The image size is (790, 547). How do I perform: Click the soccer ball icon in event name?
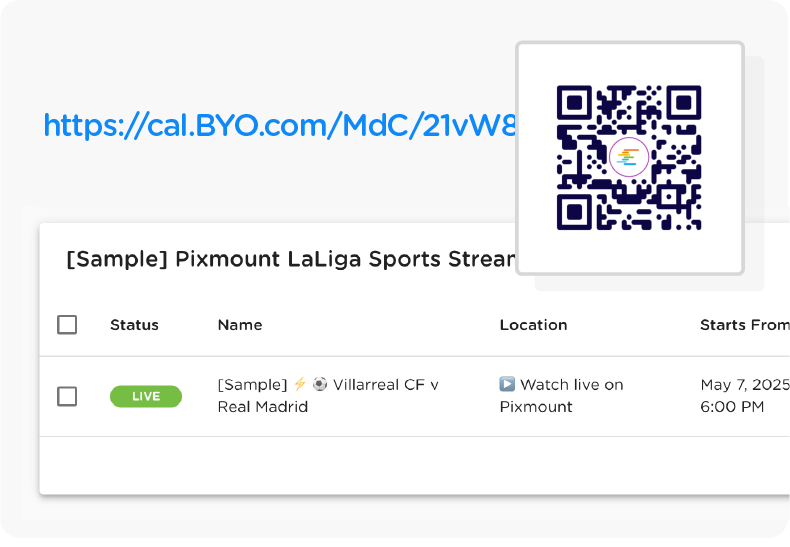coord(320,384)
